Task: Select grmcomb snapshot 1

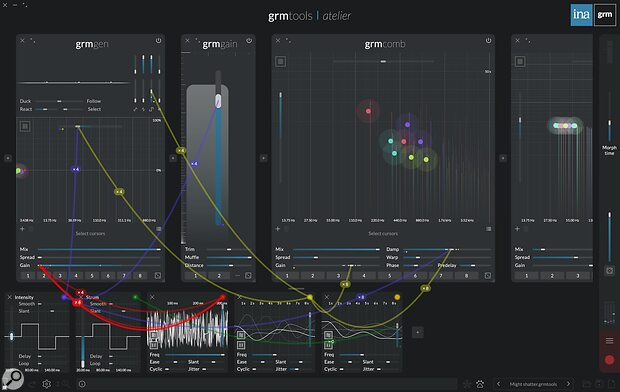Action: (287, 276)
